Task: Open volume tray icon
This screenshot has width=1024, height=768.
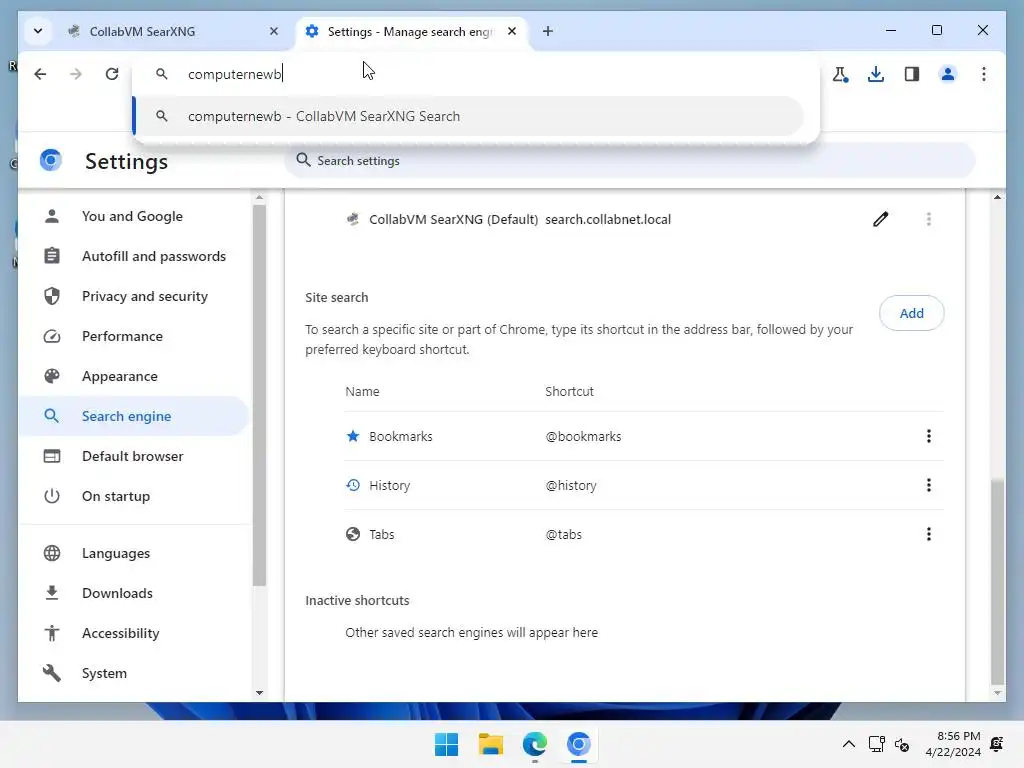Action: [902, 744]
